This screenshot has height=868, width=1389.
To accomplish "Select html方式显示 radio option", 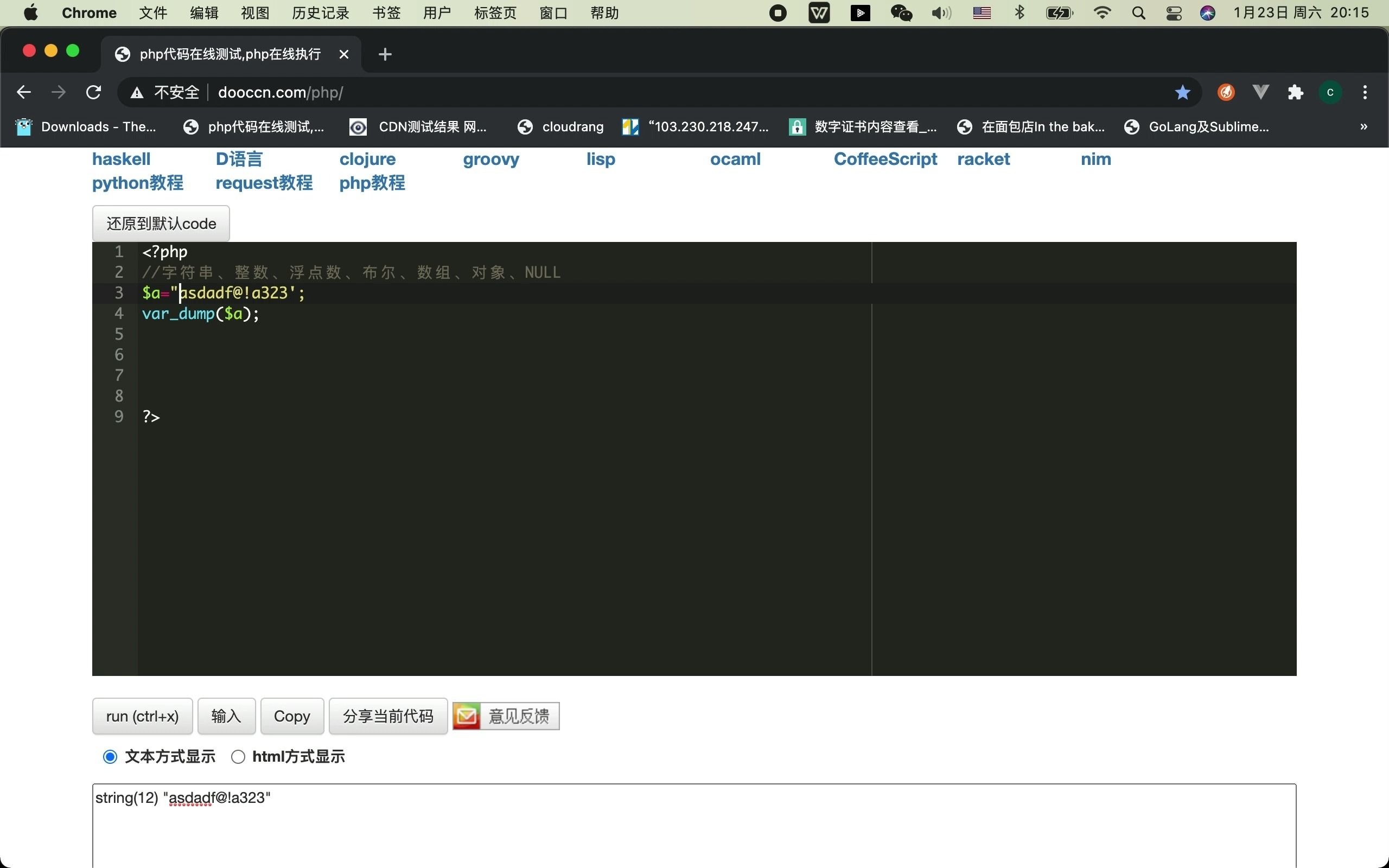I will [238, 757].
